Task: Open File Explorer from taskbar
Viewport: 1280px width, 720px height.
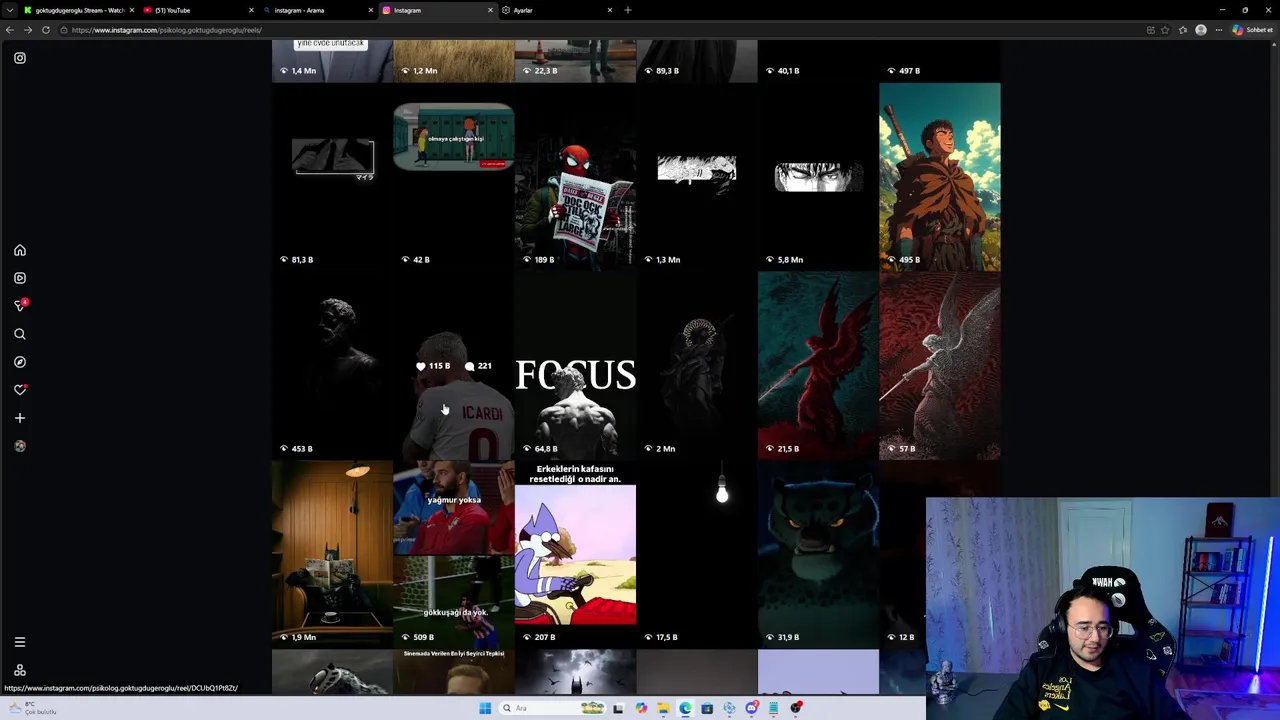Action: 663,708
